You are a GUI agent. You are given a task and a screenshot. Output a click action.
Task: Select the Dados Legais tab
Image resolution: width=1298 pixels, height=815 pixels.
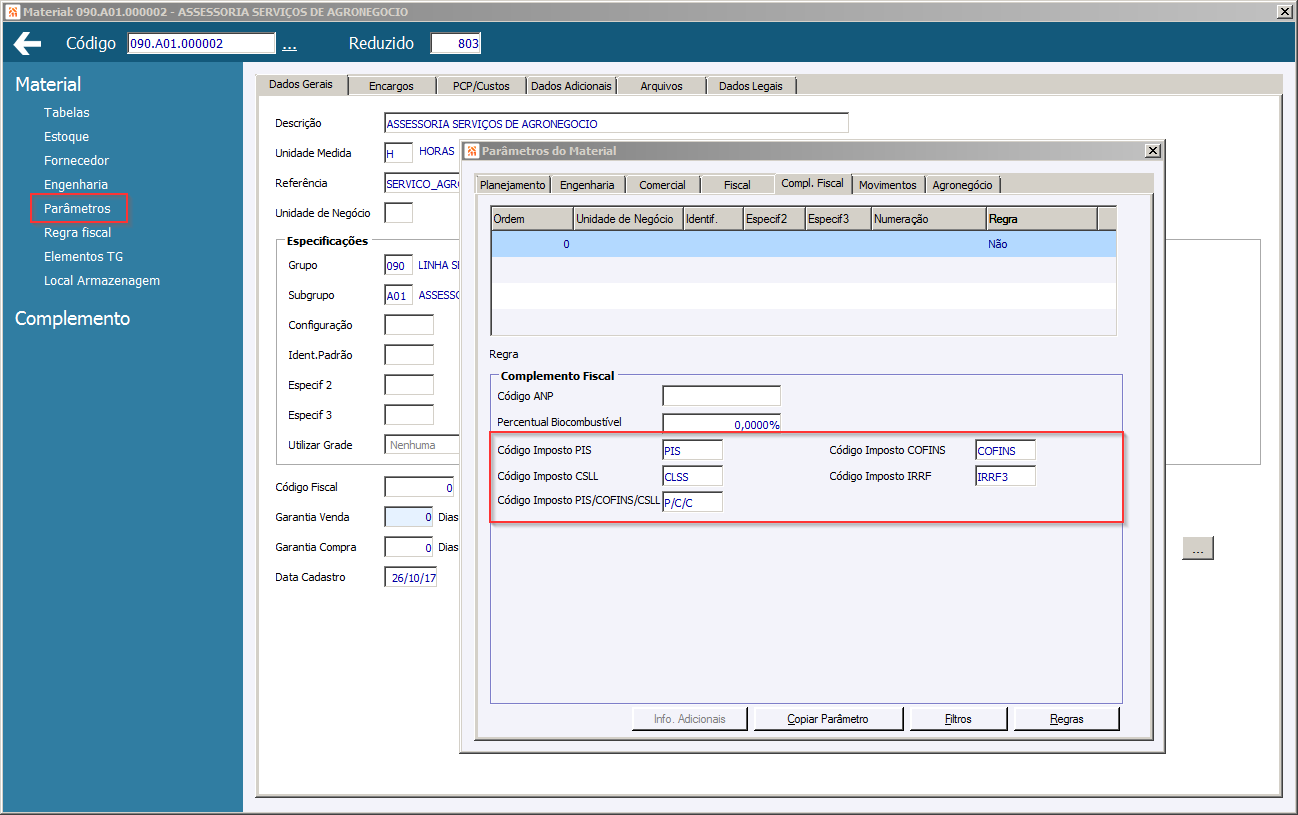[750, 86]
